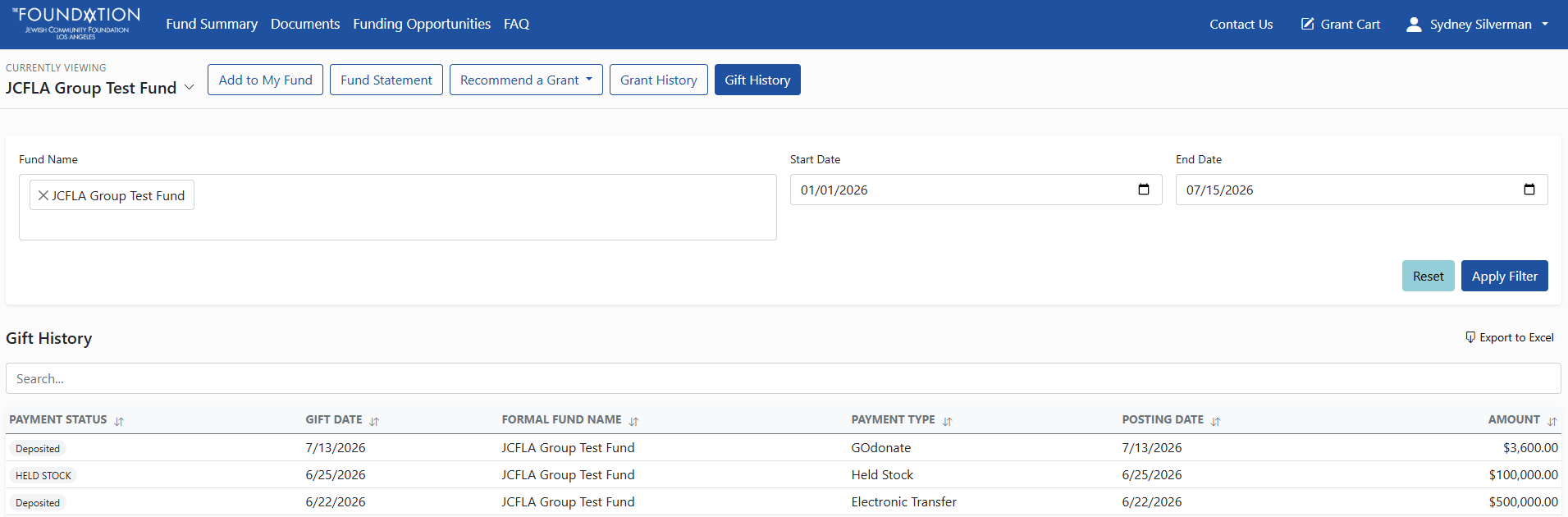Click the Start Date input 01/01/2026
This screenshot has height=517, width=1568.
point(976,190)
